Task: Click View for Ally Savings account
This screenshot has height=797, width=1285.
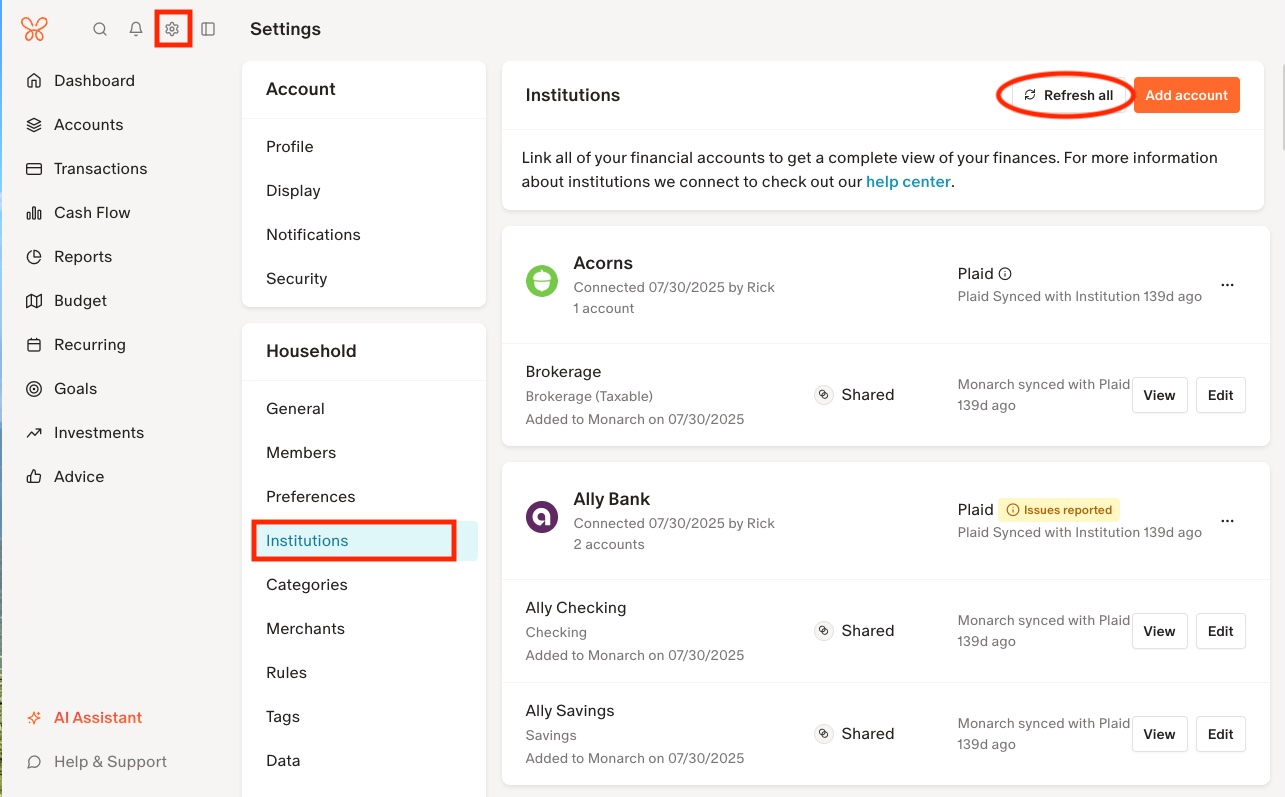Action: tap(1159, 734)
